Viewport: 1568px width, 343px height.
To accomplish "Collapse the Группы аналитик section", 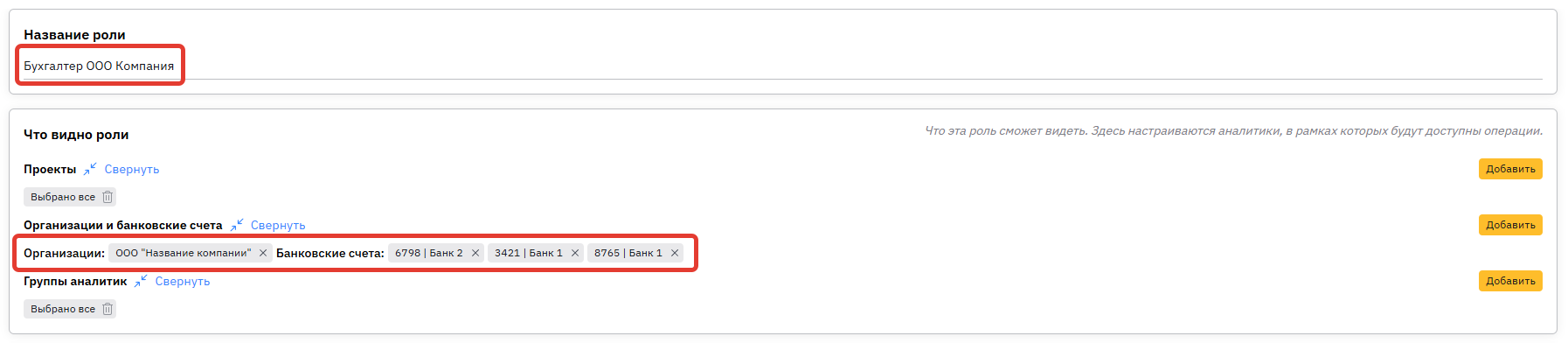I will click(x=183, y=281).
